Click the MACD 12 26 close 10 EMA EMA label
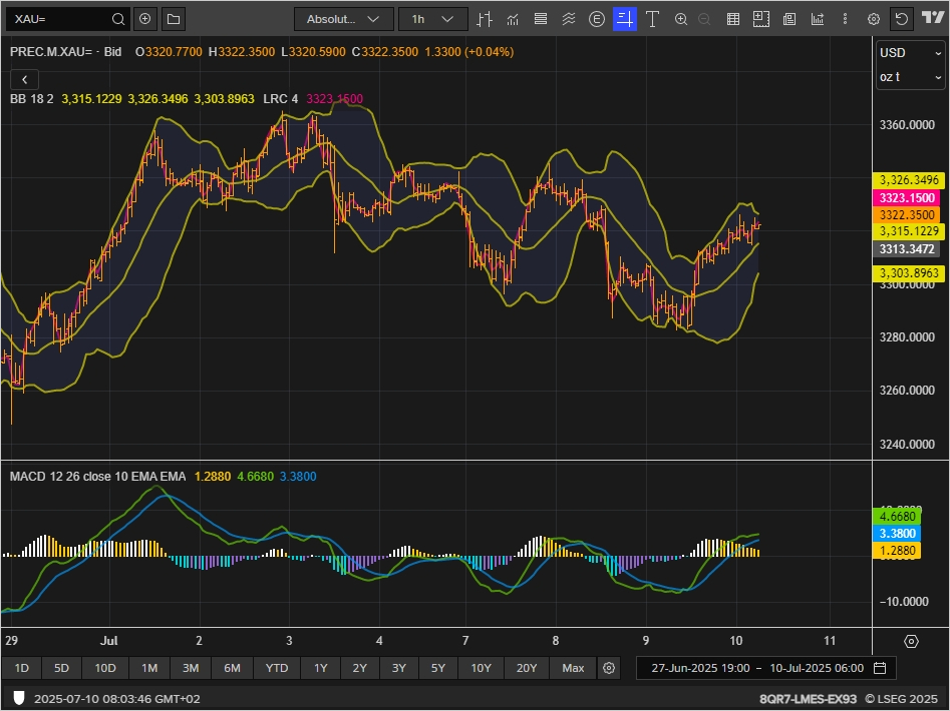Image resolution: width=950 pixels, height=711 pixels. [98, 477]
